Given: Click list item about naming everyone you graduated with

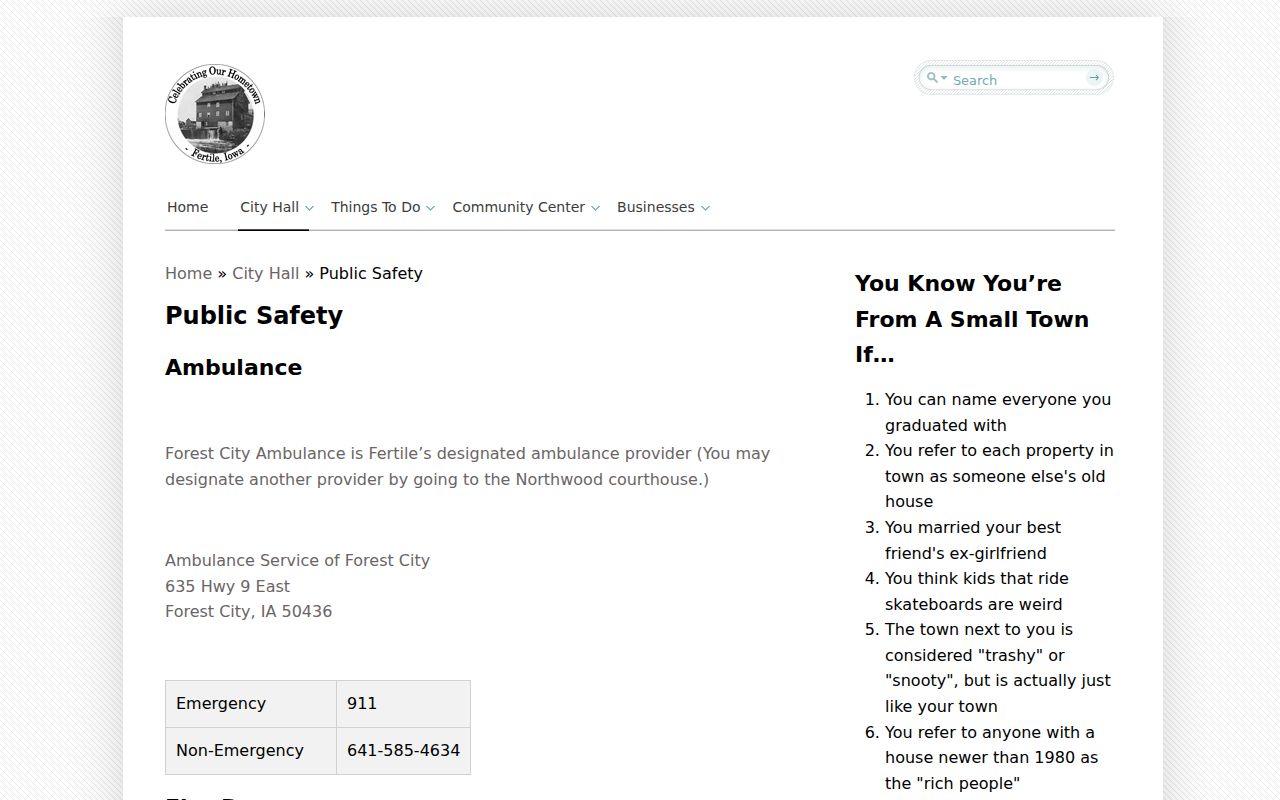Looking at the screenshot, I should (x=998, y=412).
